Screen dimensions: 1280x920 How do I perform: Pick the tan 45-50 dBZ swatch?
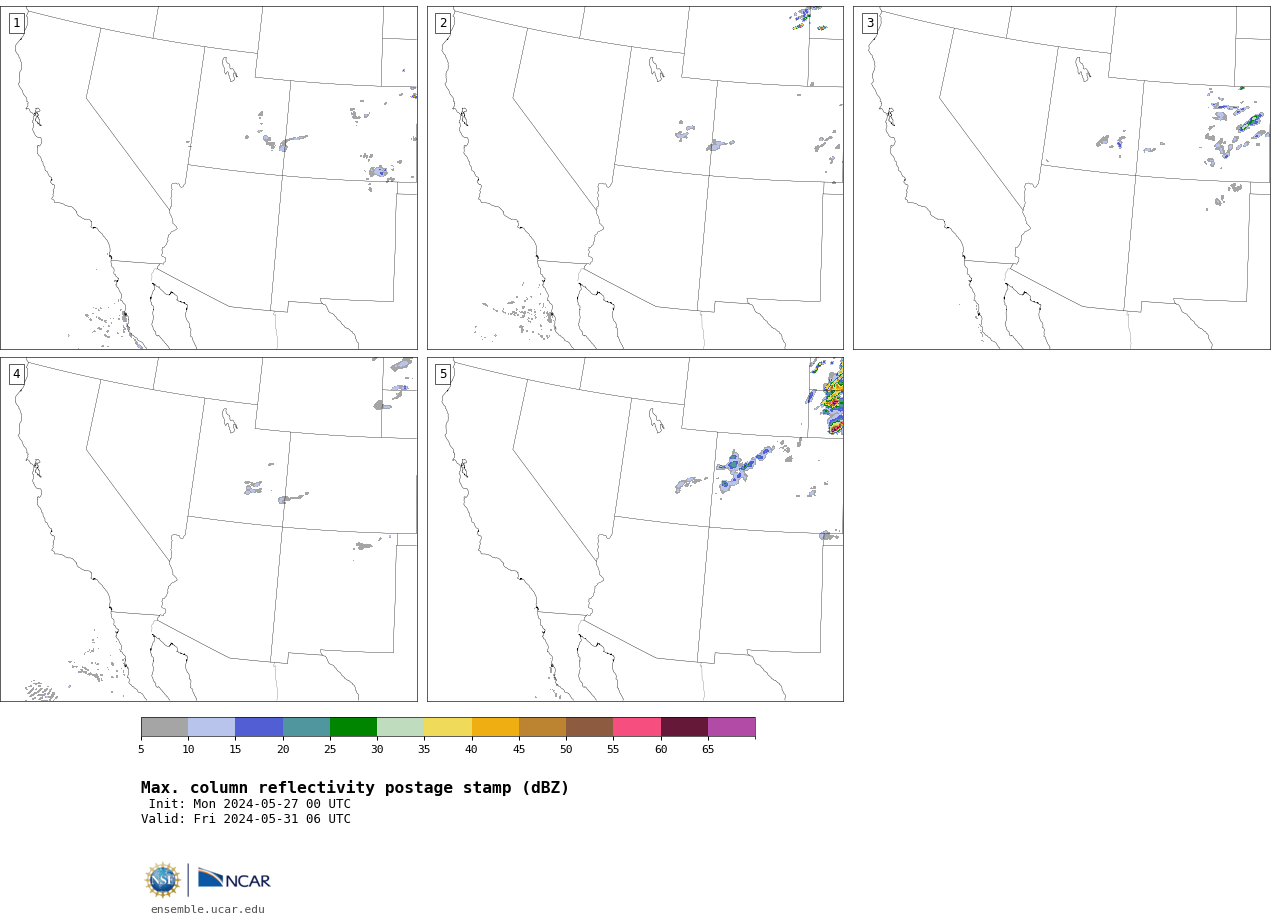point(542,727)
